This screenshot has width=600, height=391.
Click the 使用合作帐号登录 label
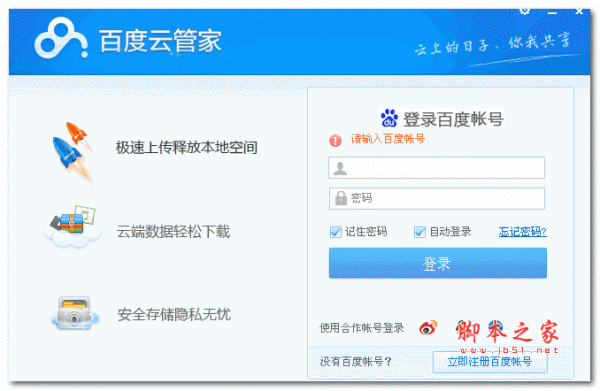tap(362, 328)
